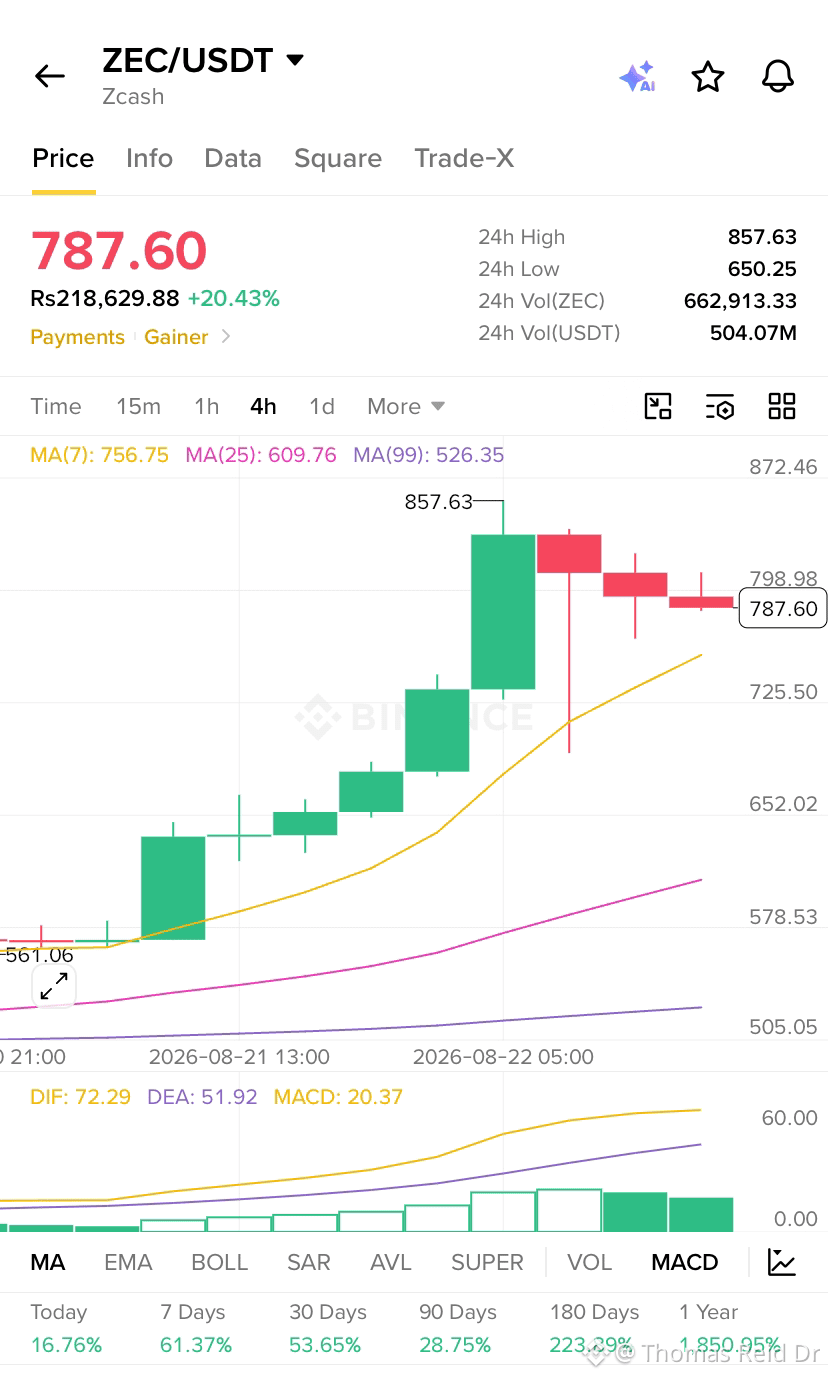Viewport: 828px width, 1378px height.
Task: Toggle the SUPER indicator
Action: click(487, 1262)
